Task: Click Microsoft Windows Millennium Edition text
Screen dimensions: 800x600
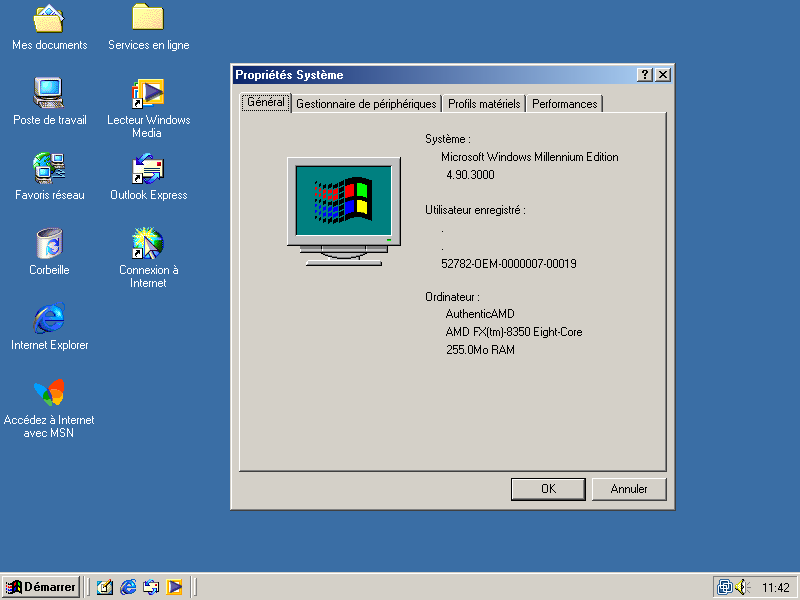Action: click(530, 157)
